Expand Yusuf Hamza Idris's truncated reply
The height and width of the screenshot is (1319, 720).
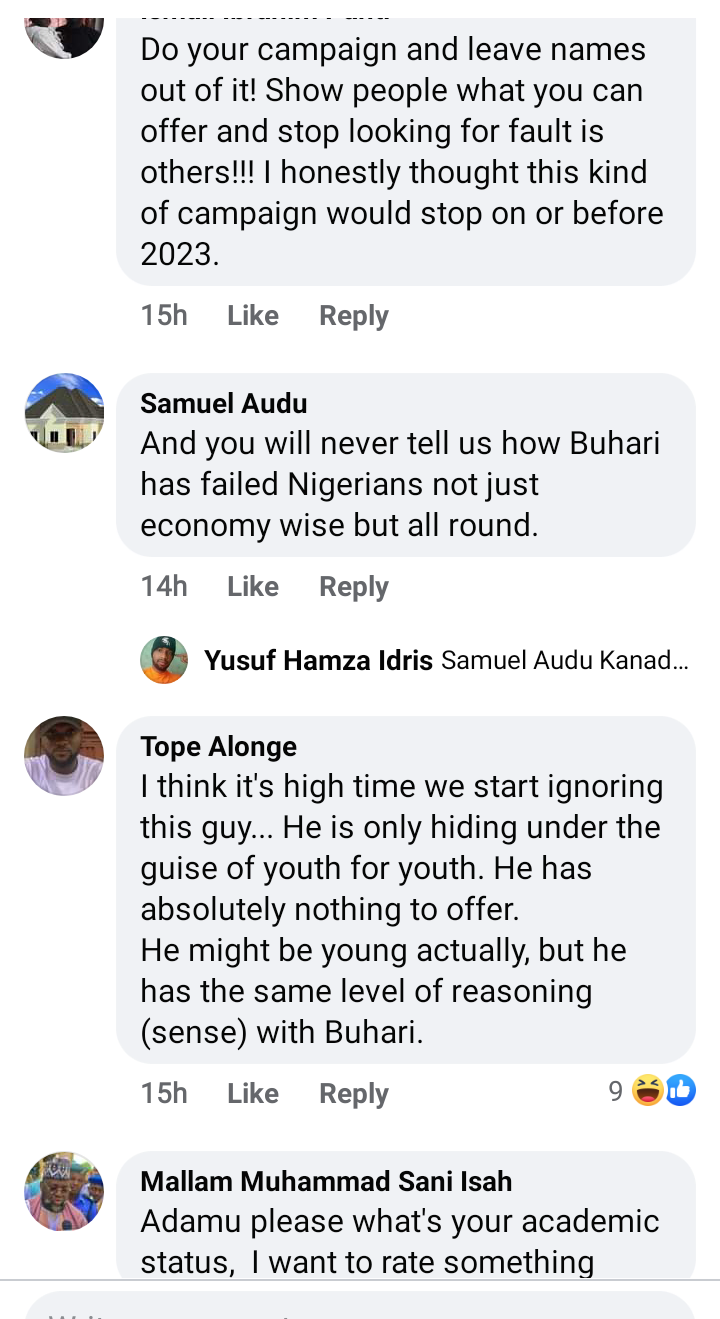point(564,660)
